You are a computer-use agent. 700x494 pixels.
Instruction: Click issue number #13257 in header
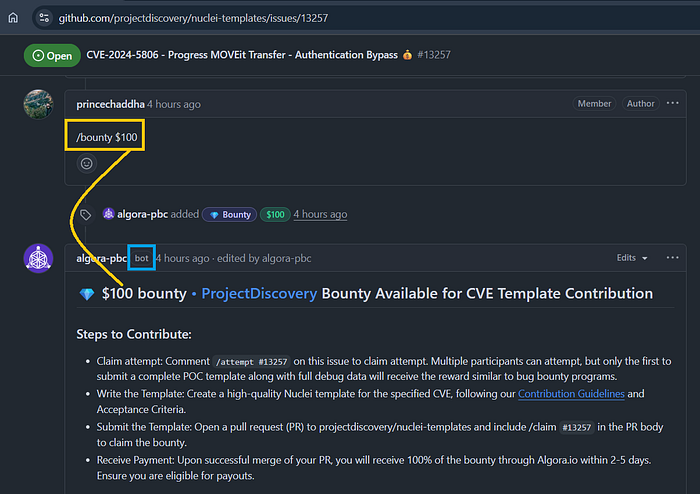click(434, 55)
